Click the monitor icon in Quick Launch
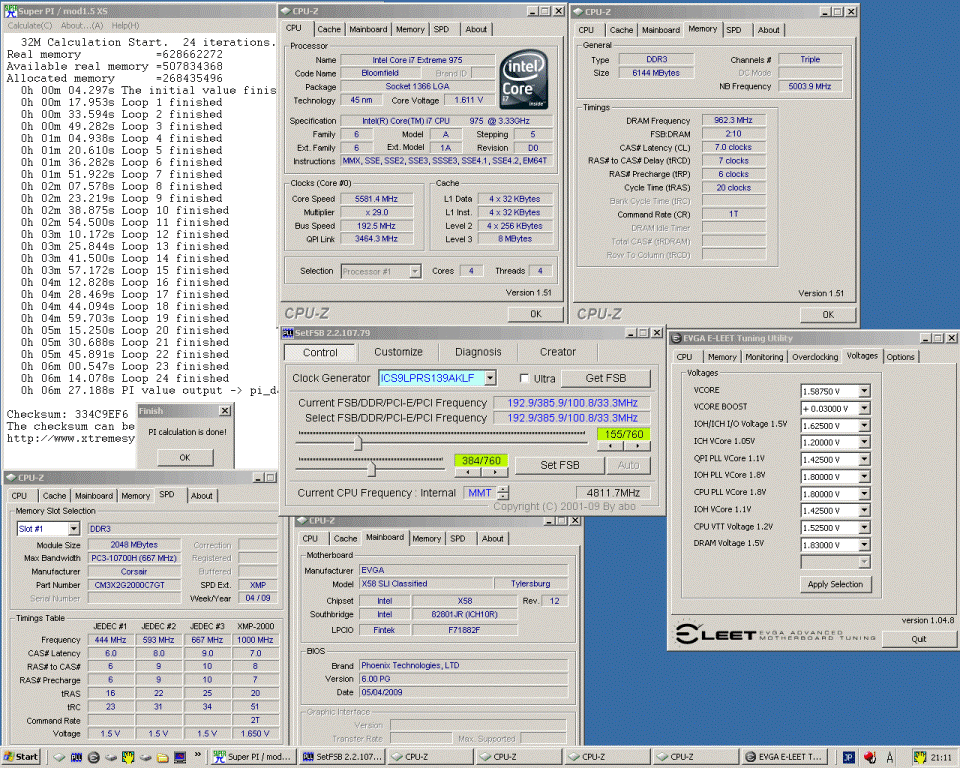This screenshot has width=960, height=768. tap(180, 757)
